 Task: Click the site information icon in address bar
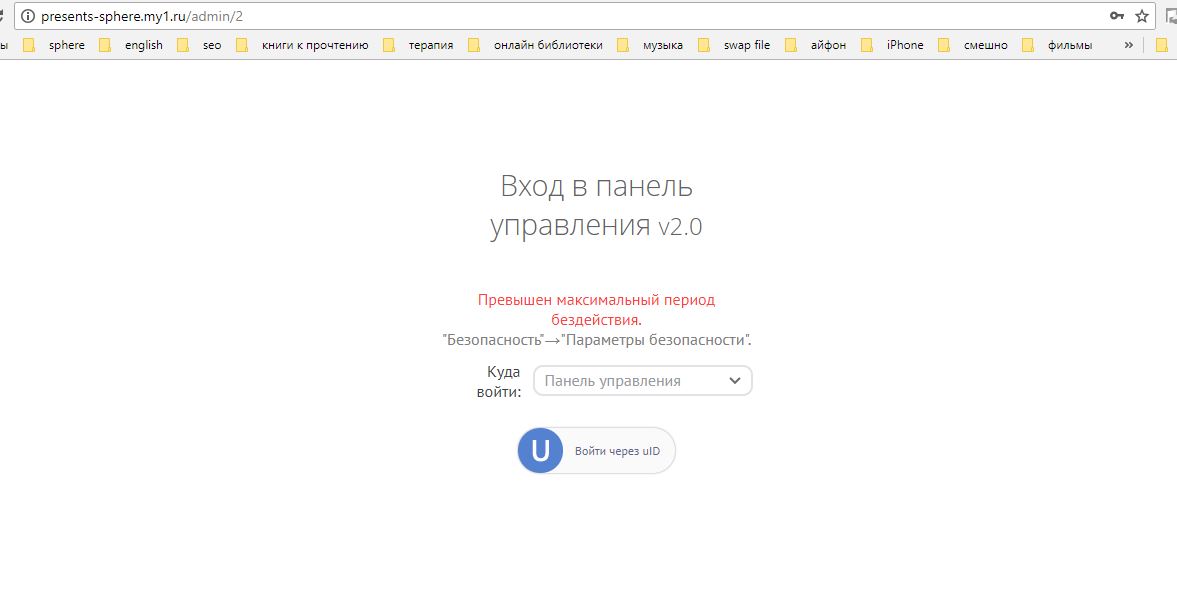pos(28,16)
